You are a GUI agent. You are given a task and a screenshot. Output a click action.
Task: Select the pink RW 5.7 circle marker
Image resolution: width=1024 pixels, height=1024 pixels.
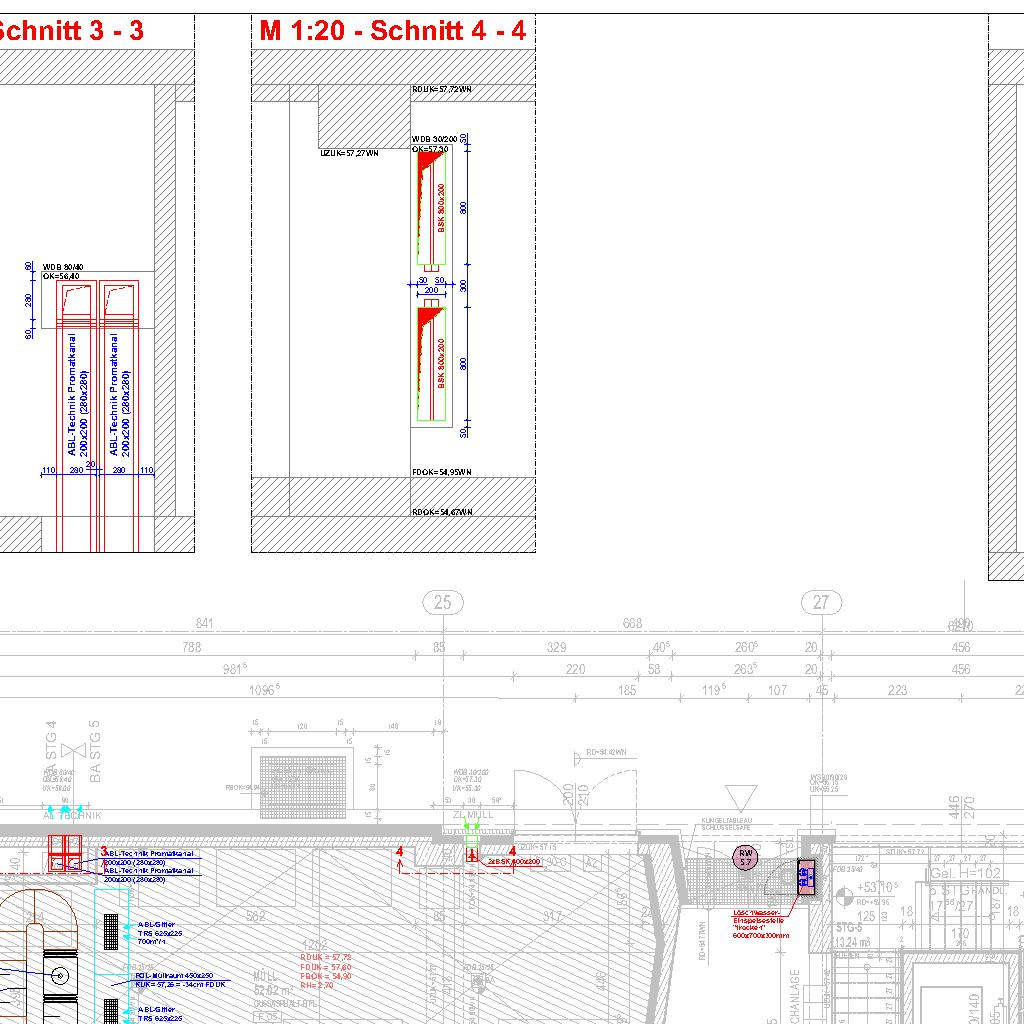pos(745,857)
